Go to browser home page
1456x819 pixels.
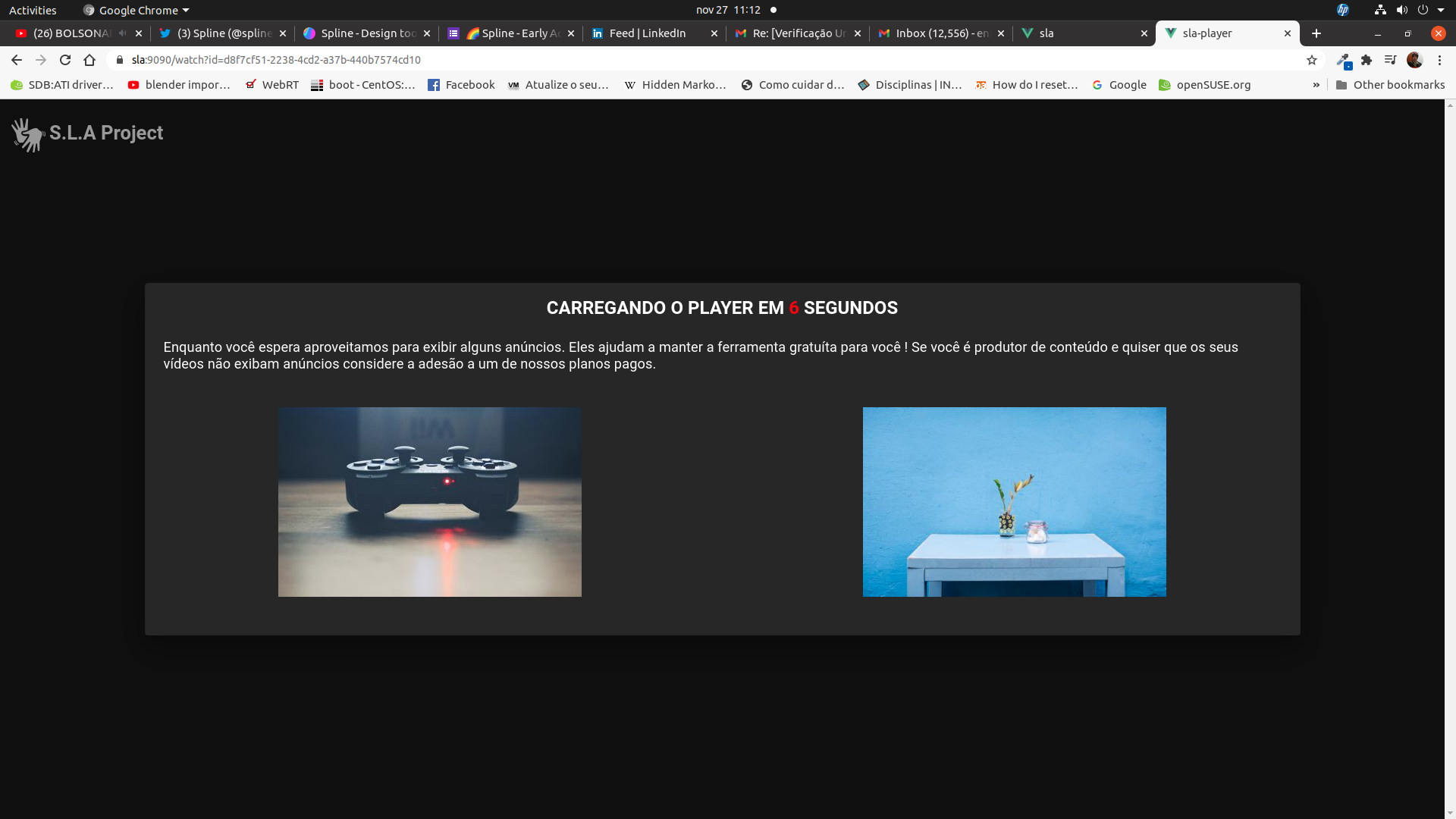(x=89, y=60)
